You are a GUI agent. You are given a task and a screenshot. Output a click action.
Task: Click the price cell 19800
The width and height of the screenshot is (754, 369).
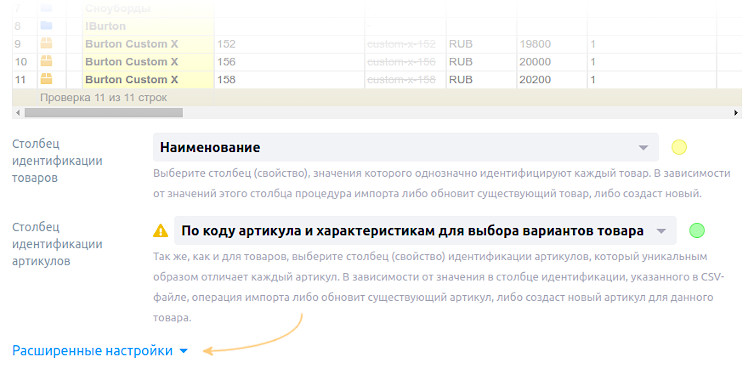click(x=552, y=44)
